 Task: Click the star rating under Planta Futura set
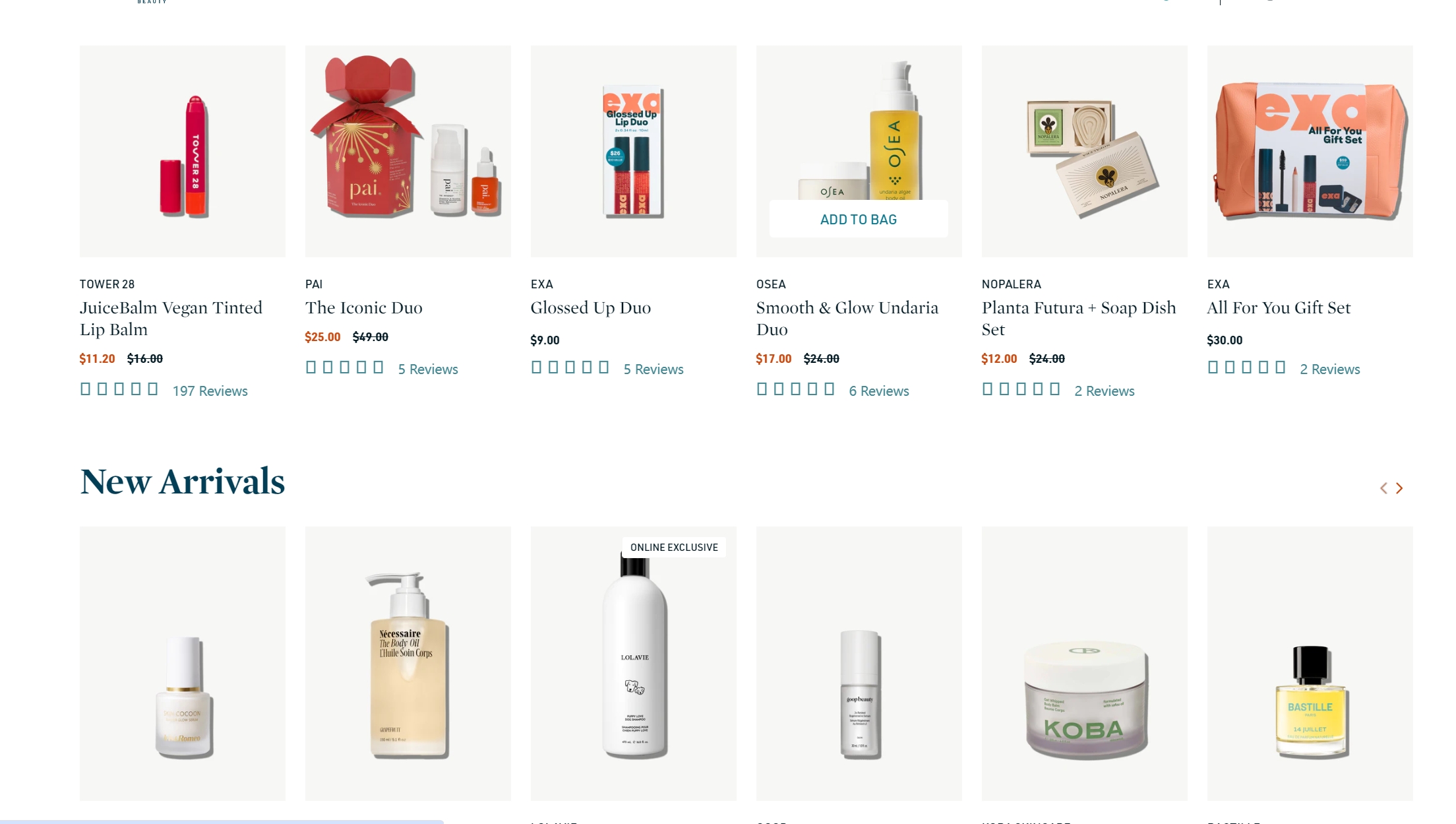[1021, 389]
